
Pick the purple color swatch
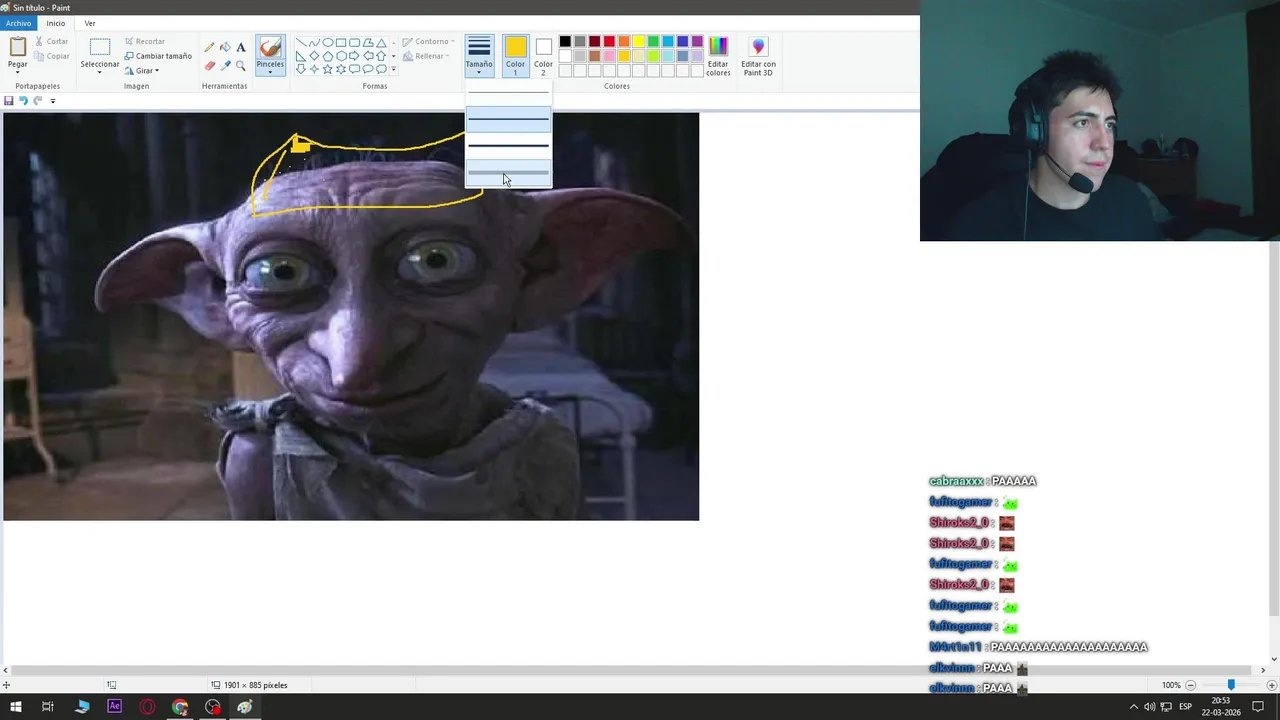[697, 42]
